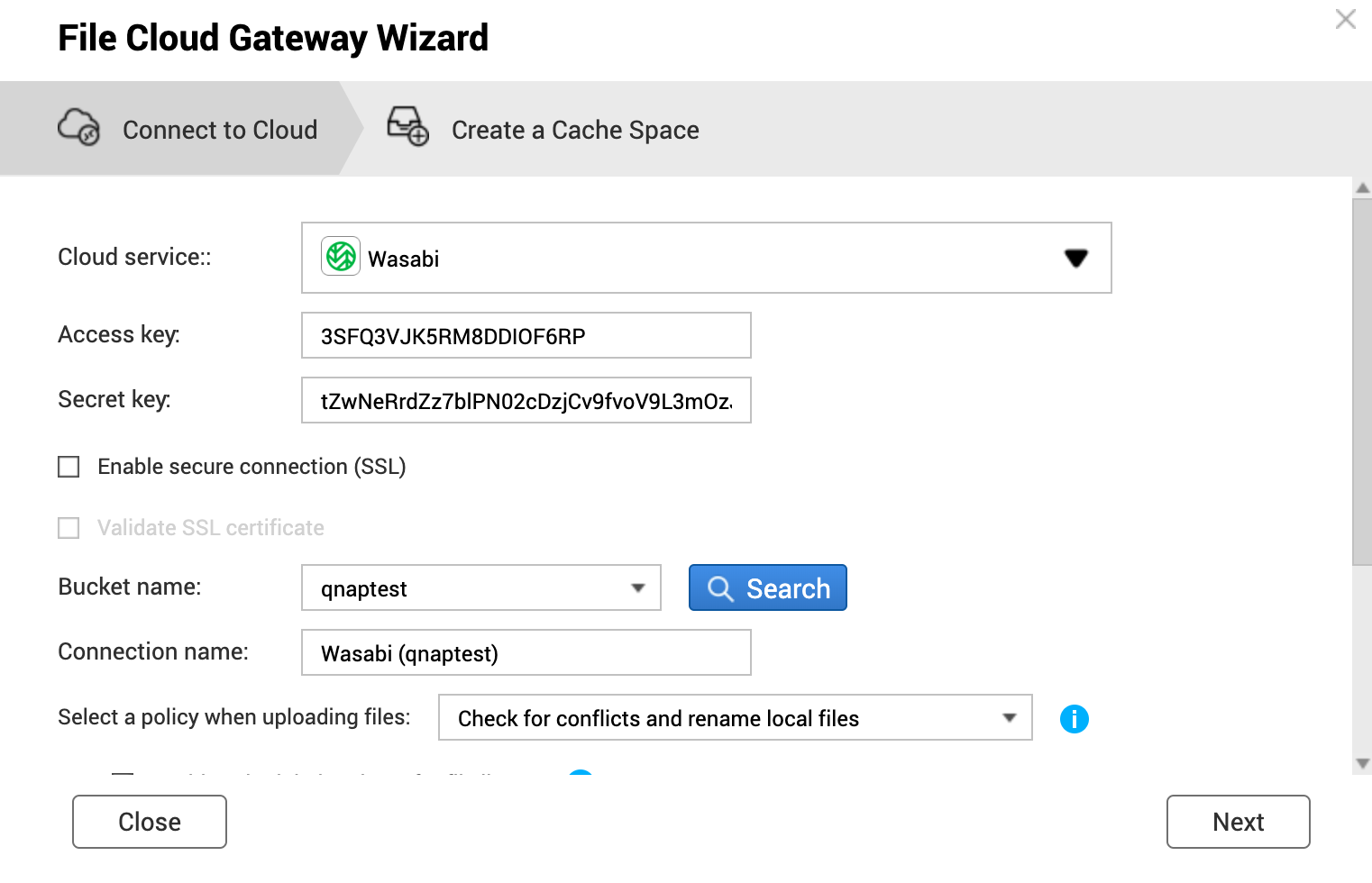Click the 'Check for conflicts and rename local files' text
The image size is (1372, 883).
658,718
